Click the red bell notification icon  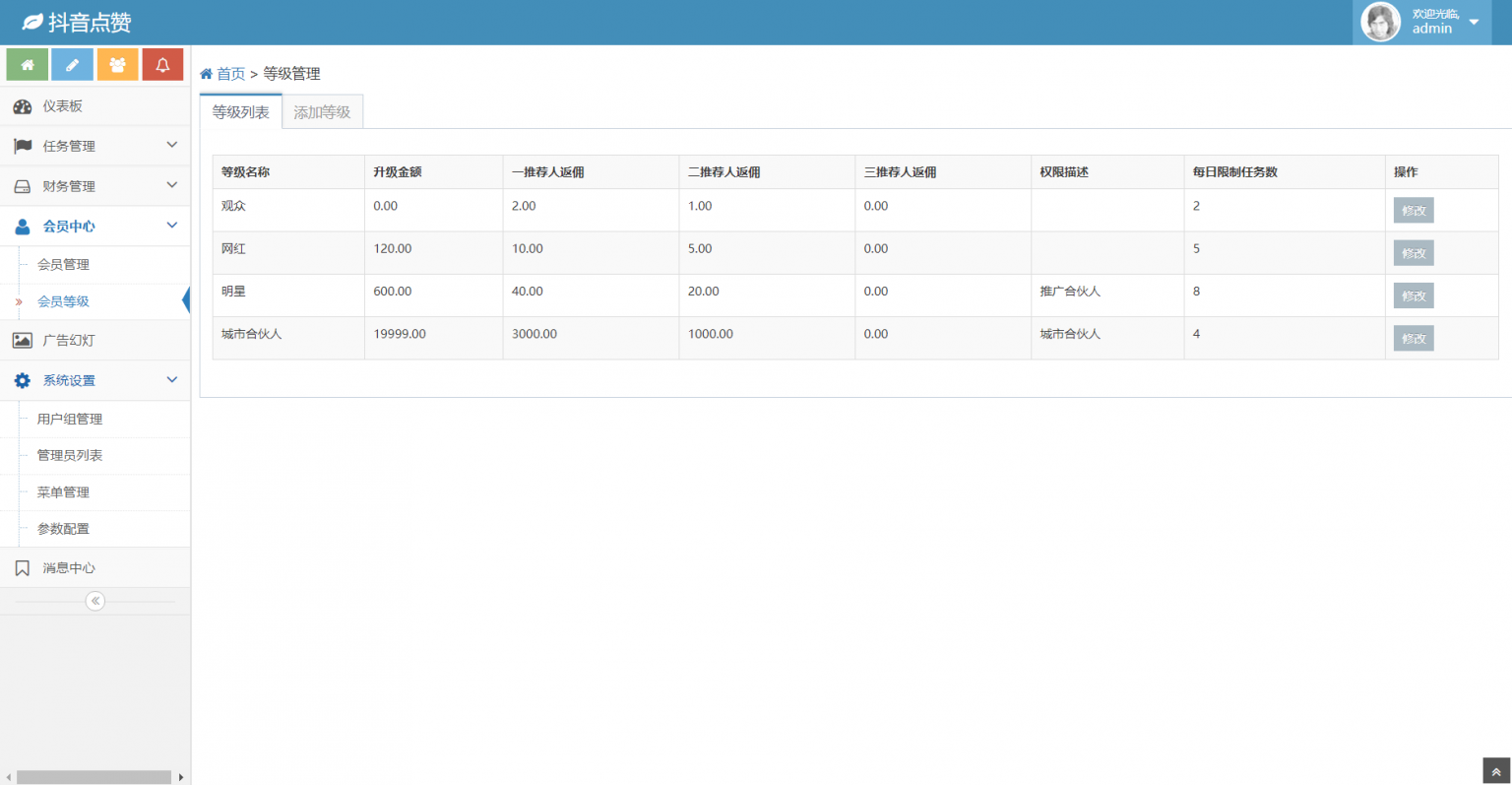pyautogui.click(x=162, y=65)
